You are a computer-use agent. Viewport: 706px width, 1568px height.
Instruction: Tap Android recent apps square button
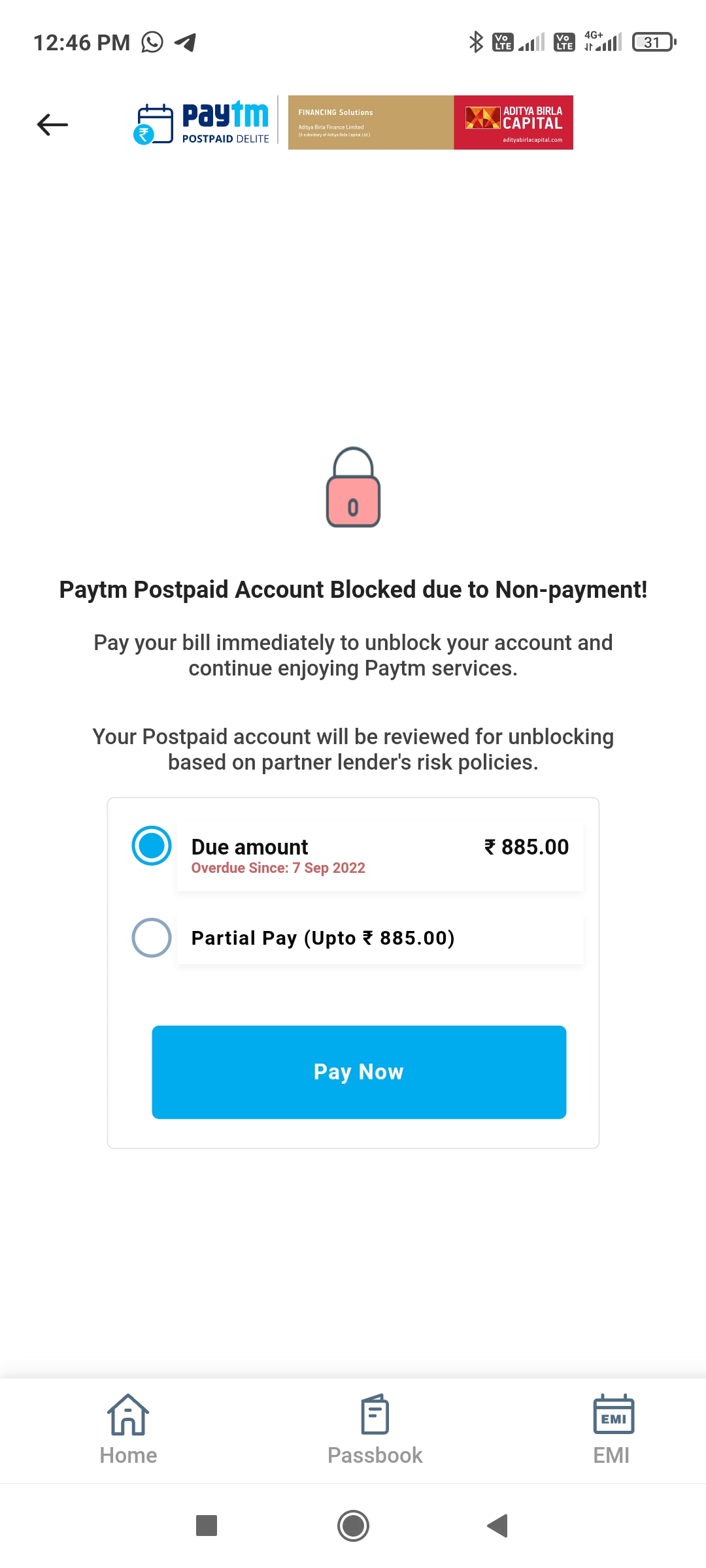coord(207,1526)
